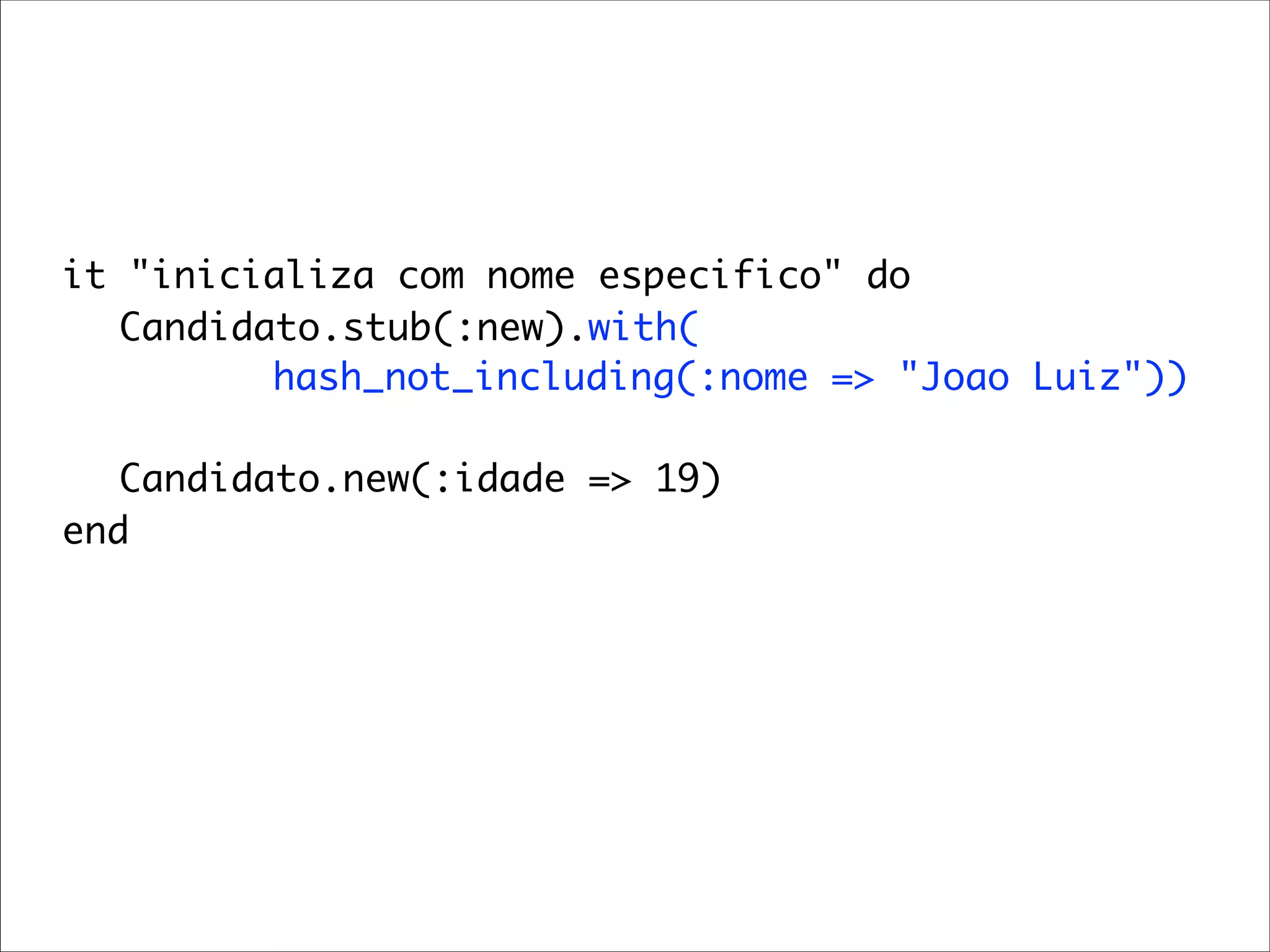Click the blue "hash_not_including" text
Image resolution: width=1270 pixels, height=952 pixels.
point(473,377)
